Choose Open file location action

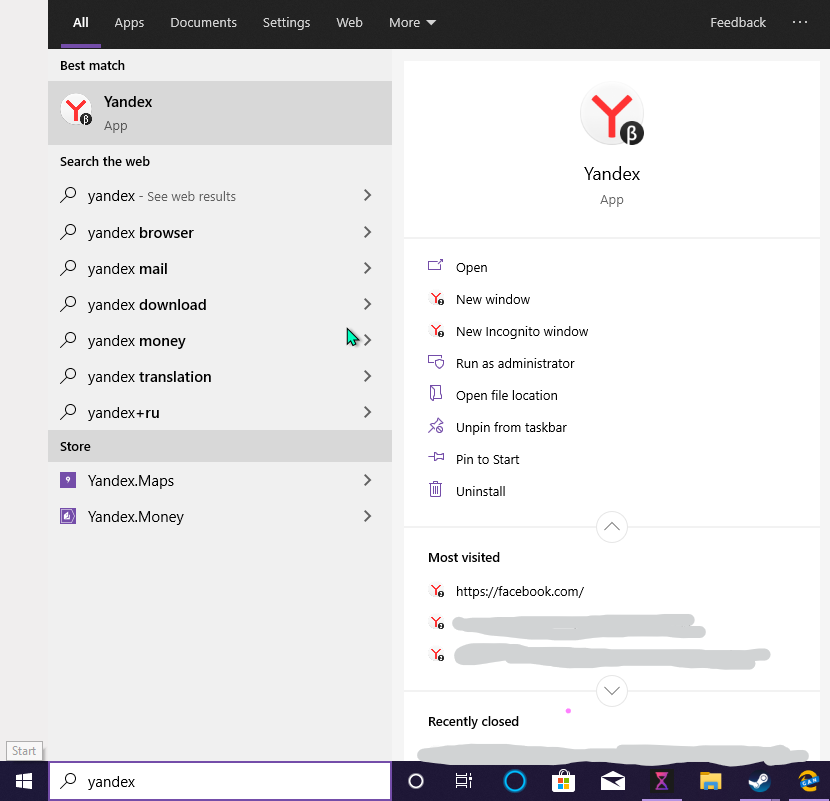pos(507,395)
